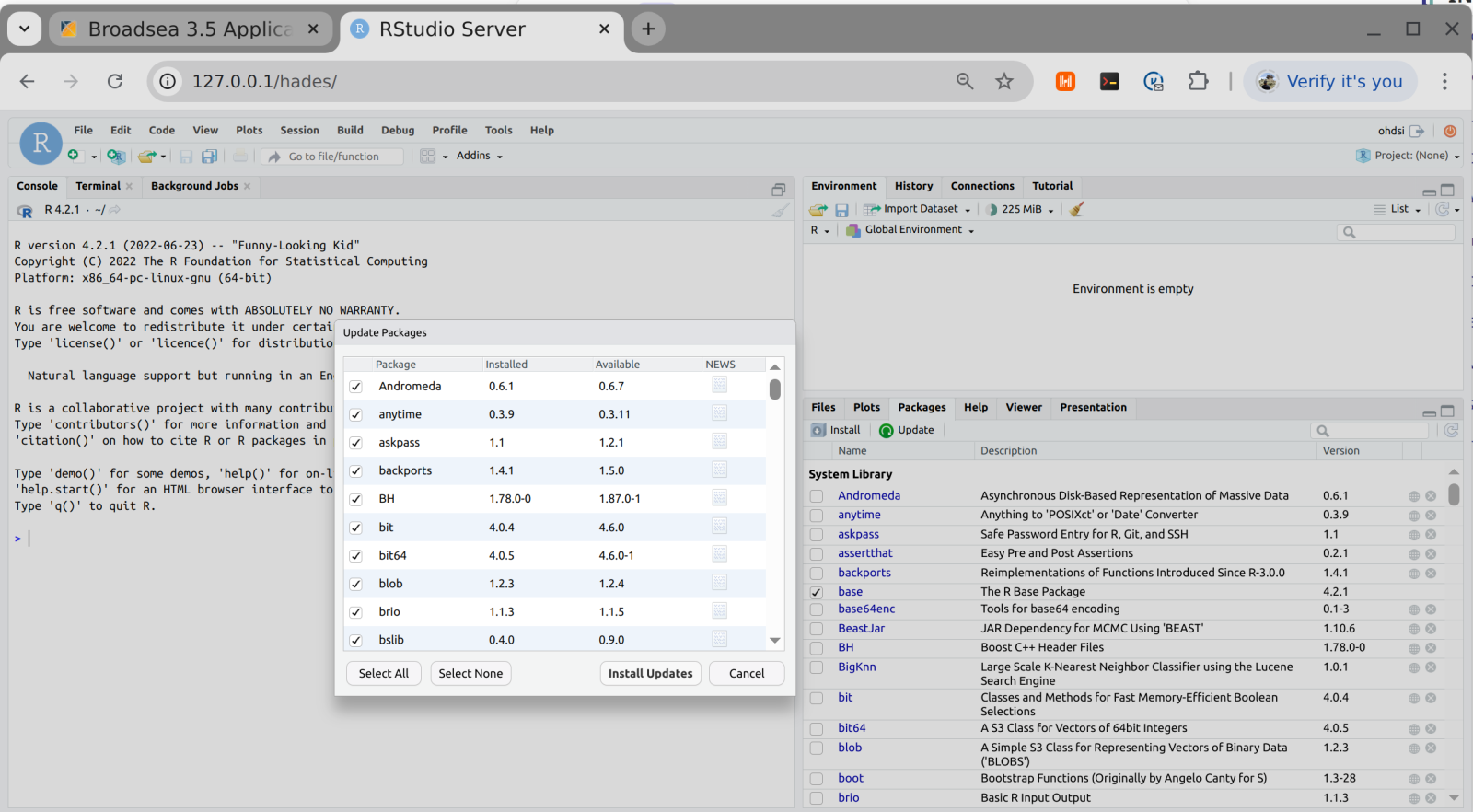1473x812 pixels.
Task: Click the load workspace folder icon
Action: [818, 210]
